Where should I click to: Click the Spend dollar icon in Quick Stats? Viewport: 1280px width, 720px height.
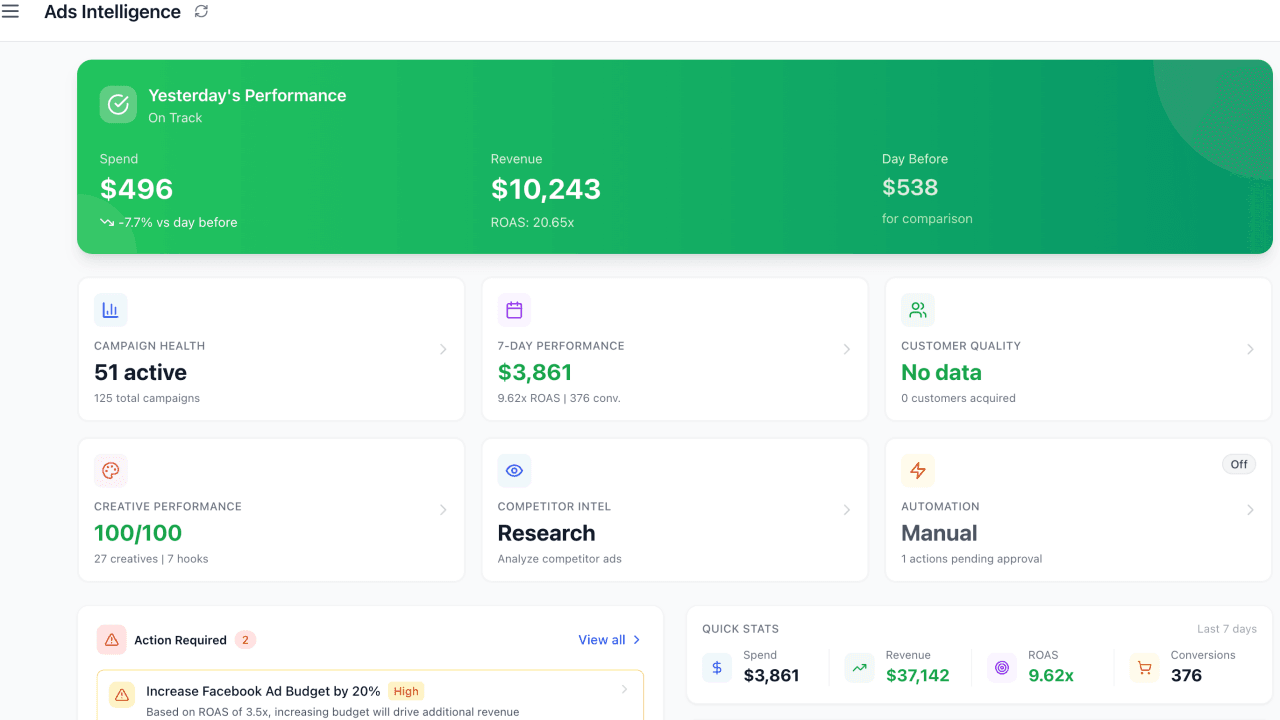pos(716,666)
